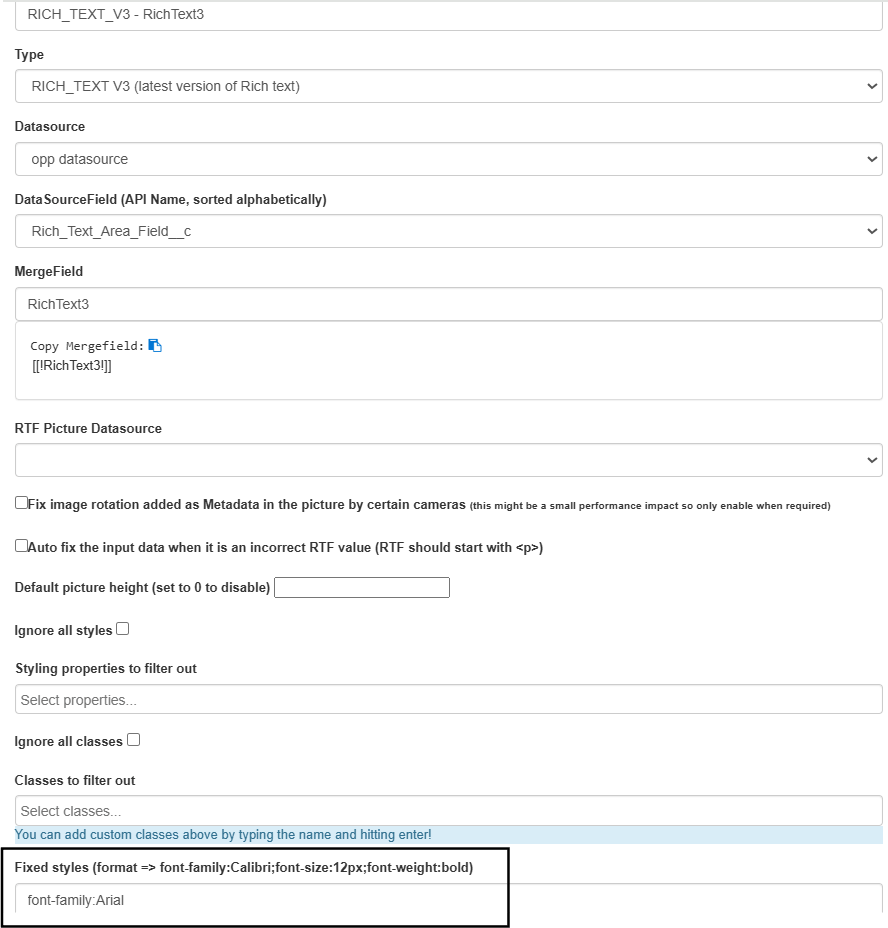This screenshot has height=928, width=888.
Task: Click the Select properties filter box
Action: click(449, 700)
